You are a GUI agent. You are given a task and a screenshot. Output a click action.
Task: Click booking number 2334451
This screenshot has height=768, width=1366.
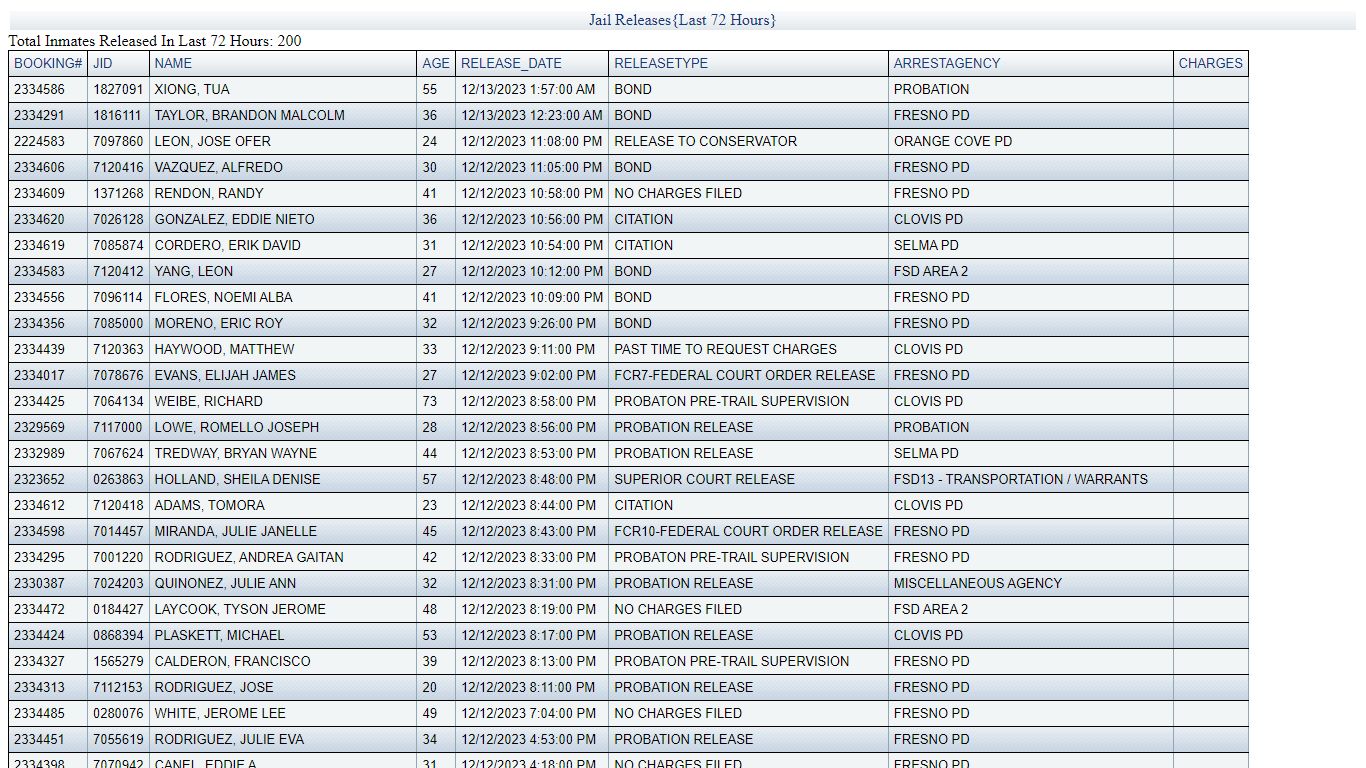(39, 739)
